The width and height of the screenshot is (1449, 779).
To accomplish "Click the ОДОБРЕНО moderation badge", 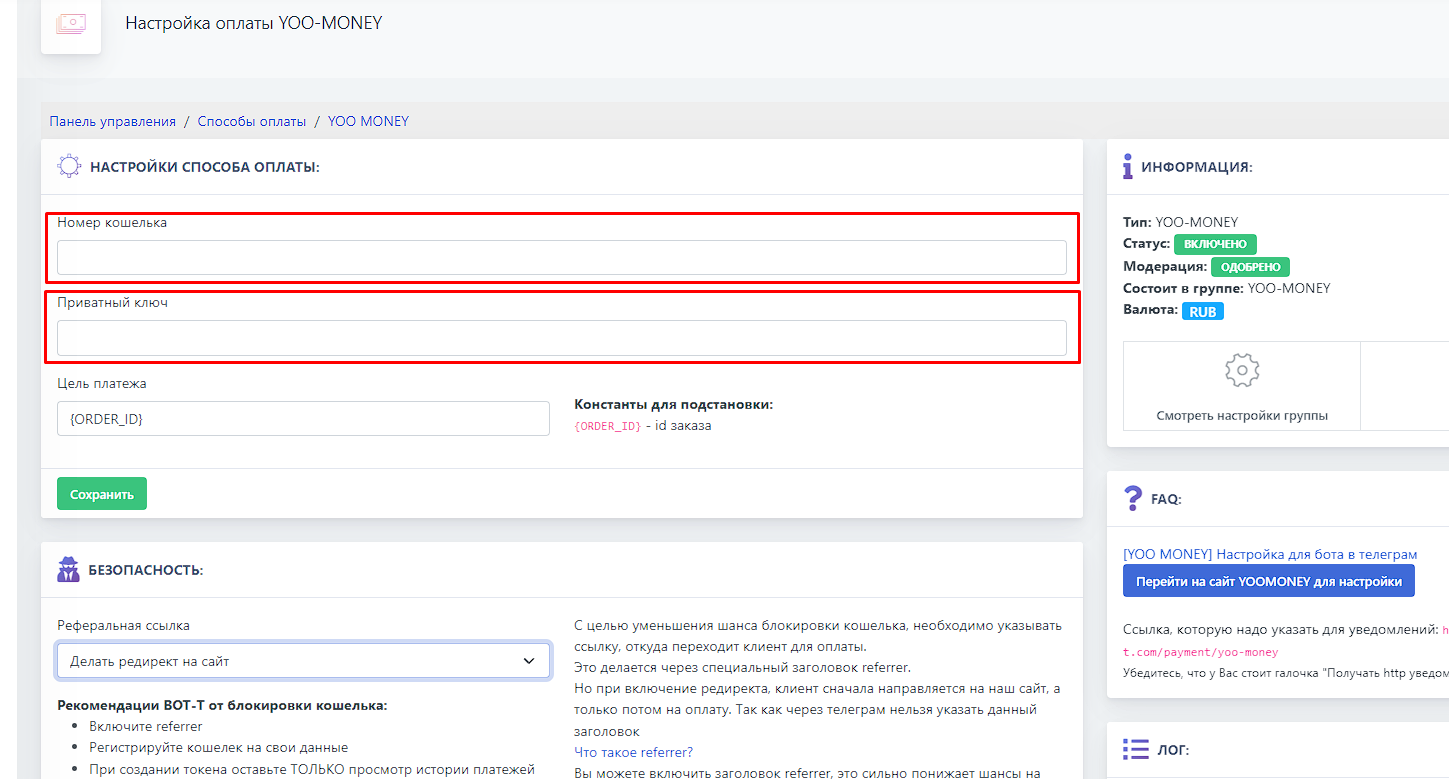I will click(x=1251, y=267).
